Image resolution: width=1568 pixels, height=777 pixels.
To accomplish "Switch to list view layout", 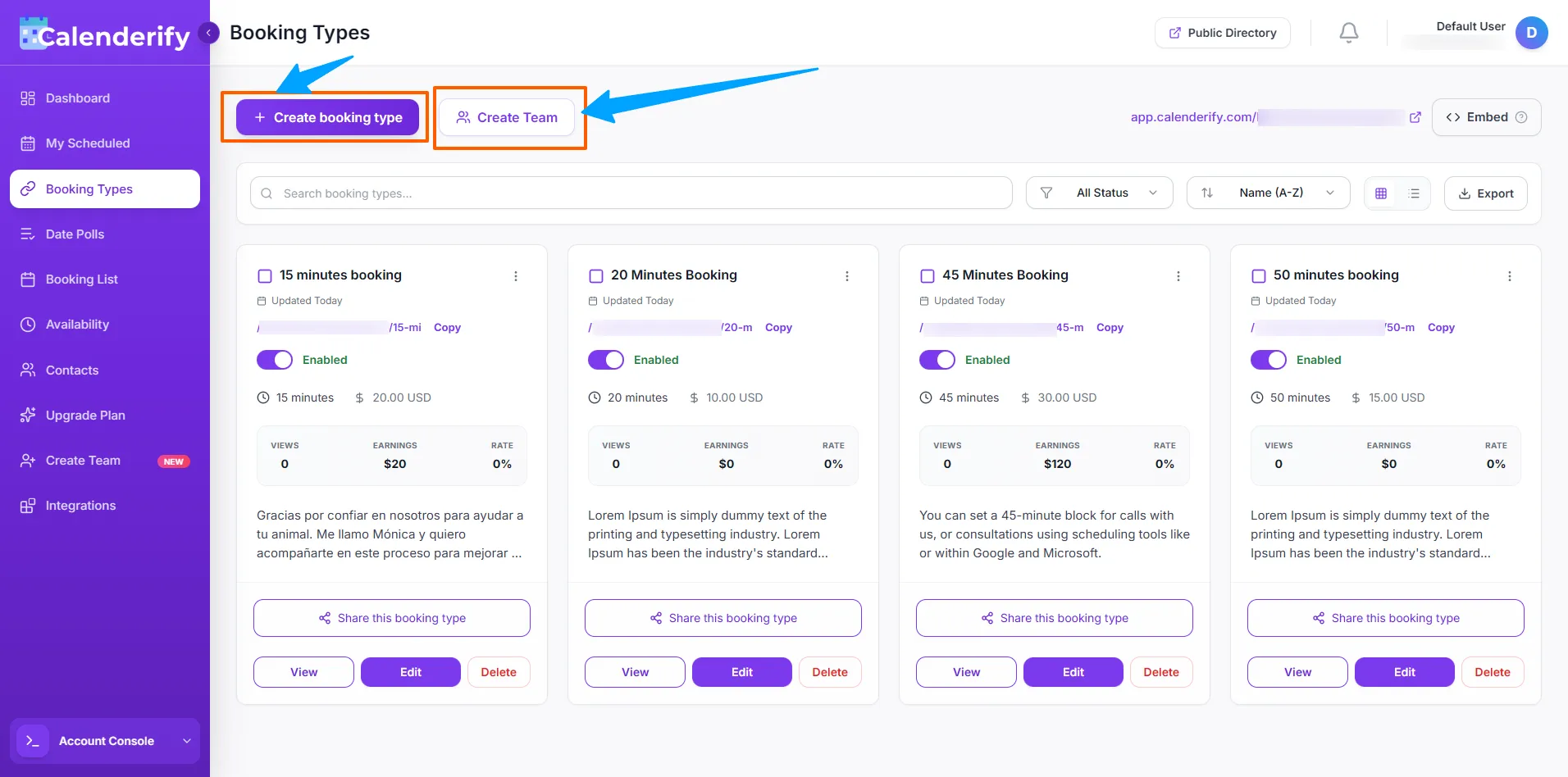I will [1414, 193].
